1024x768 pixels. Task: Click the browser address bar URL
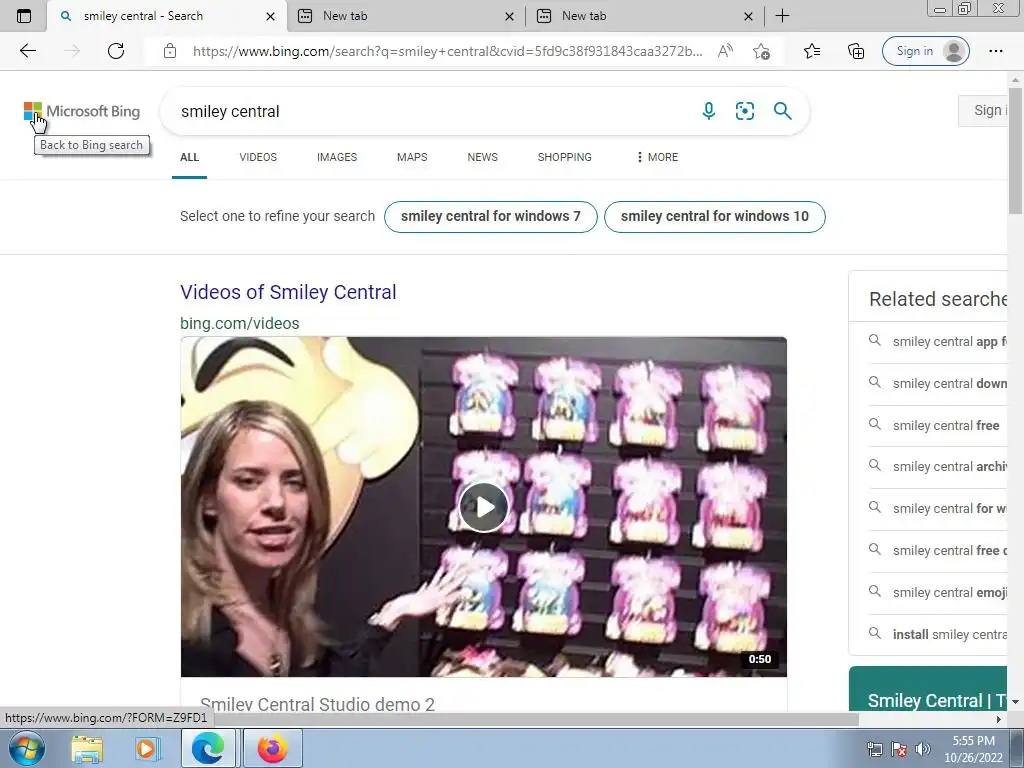pos(447,51)
